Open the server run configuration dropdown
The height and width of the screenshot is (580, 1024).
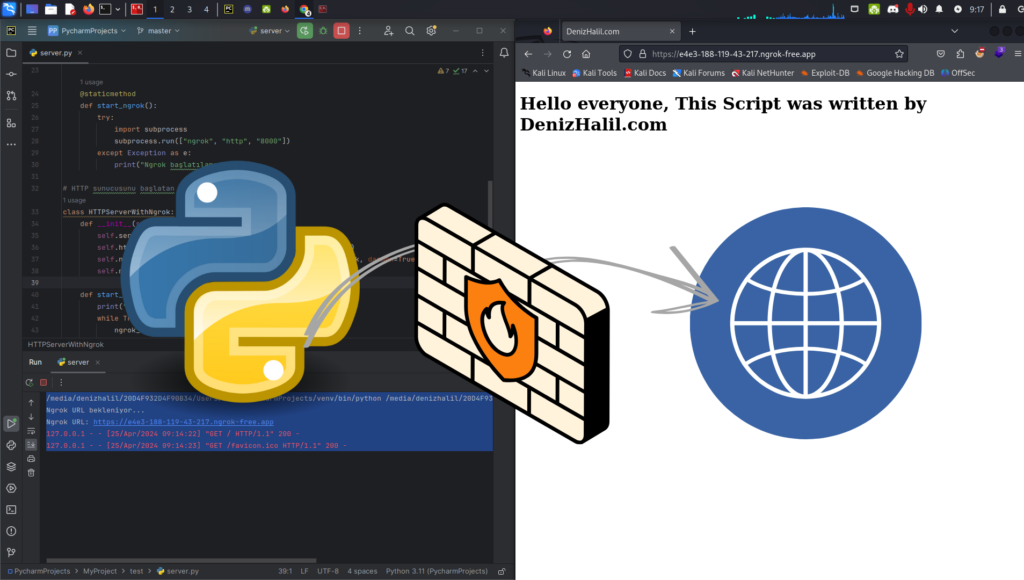(x=270, y=30)
